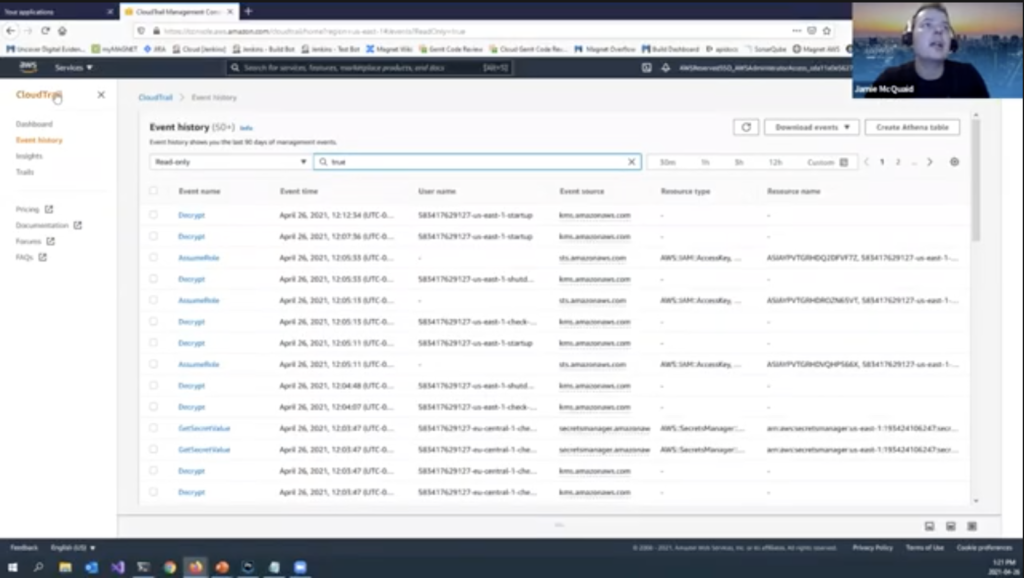Open the event table preferences gear
The width and height of the screenshot is (1024, 578).
[954, 162]
